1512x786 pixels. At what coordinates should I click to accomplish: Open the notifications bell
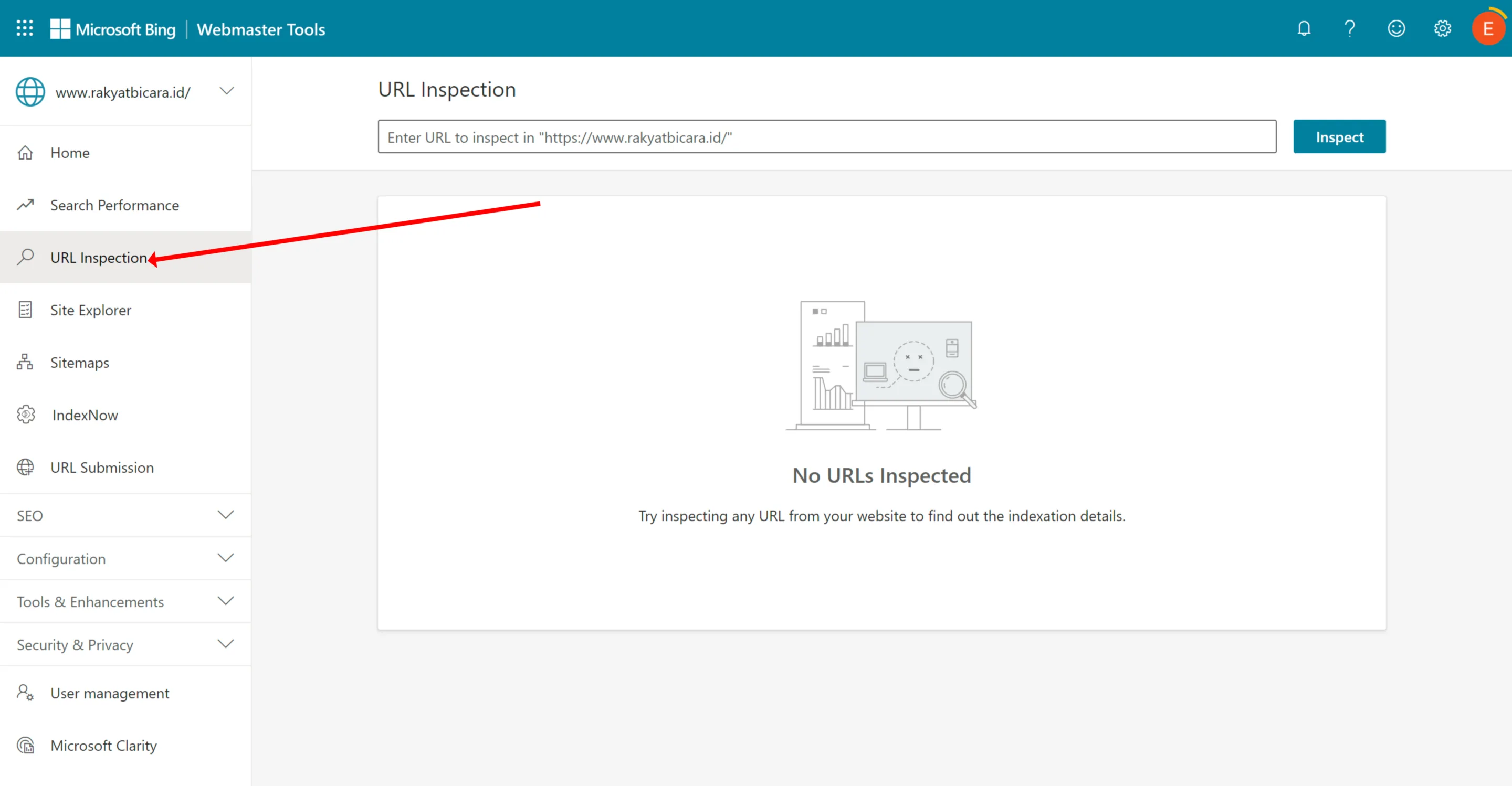[x=1304, y=28]
